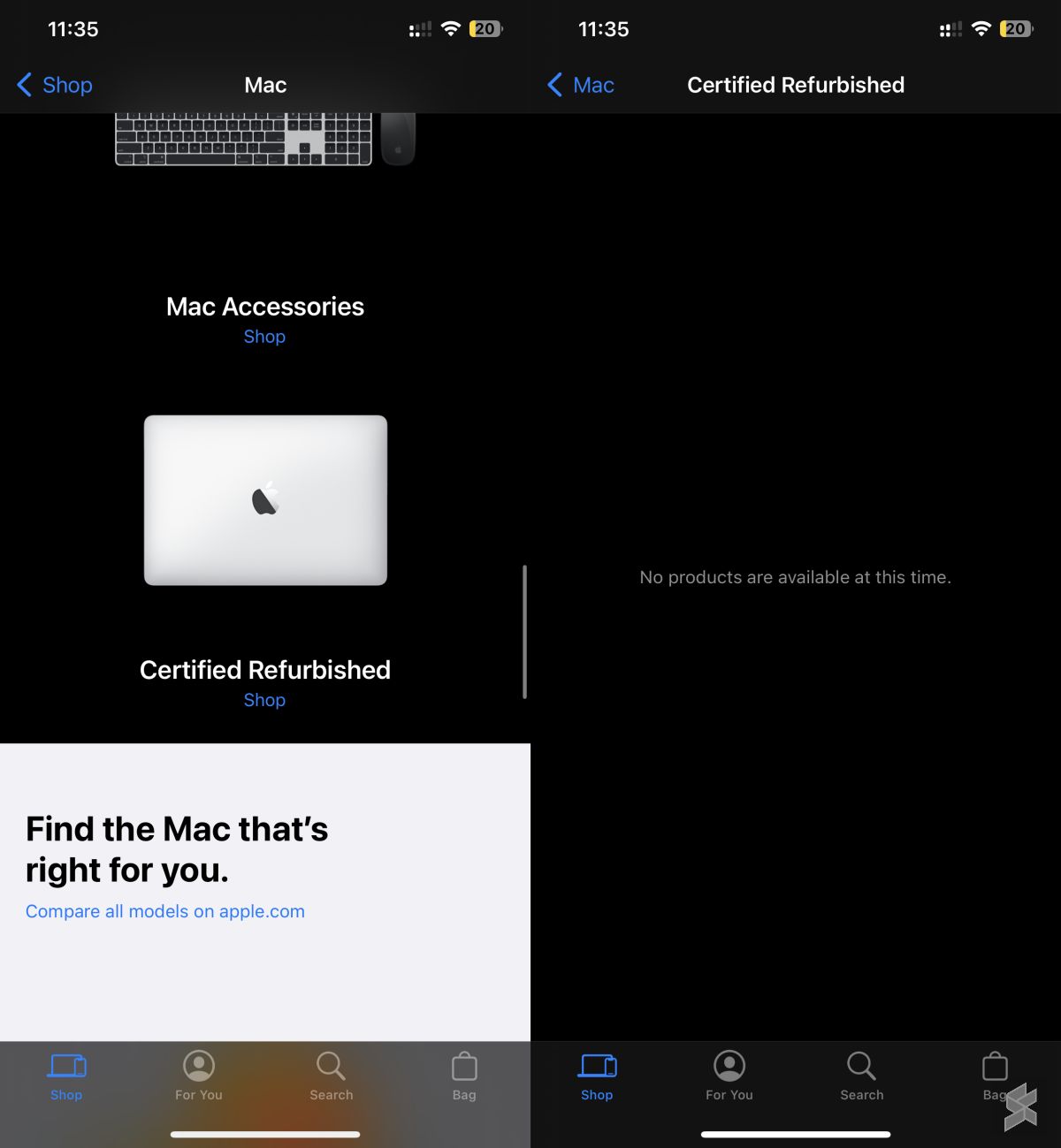Open Compare all models on apple.com link
This screenshot has width=1061, height=1148.
click(165, 911)
